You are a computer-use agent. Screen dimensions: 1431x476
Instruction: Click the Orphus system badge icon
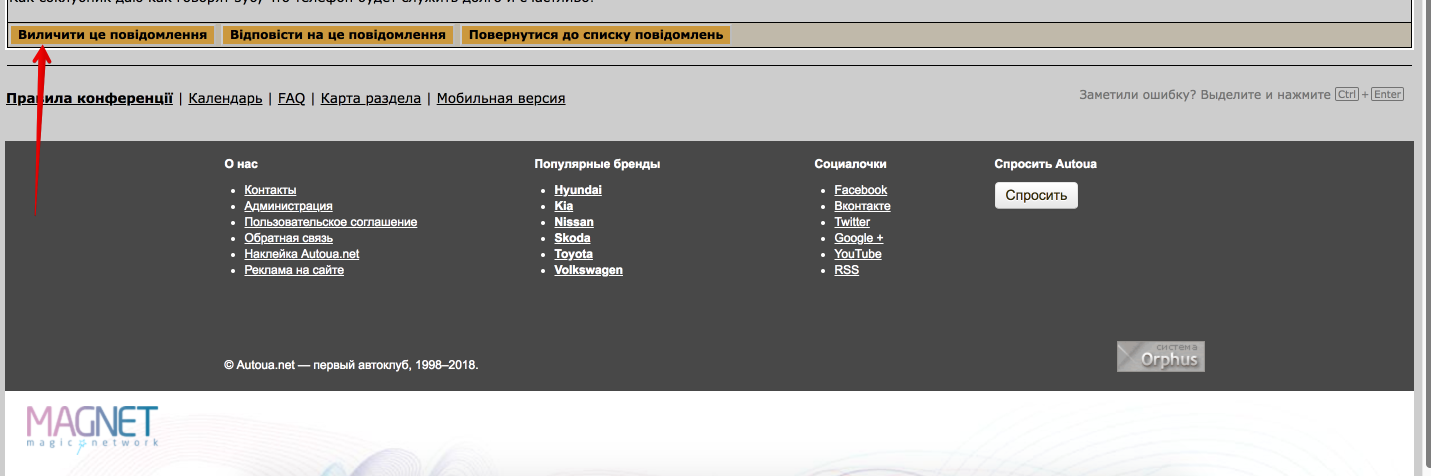pyautogui.click(x=1160, y=356)
